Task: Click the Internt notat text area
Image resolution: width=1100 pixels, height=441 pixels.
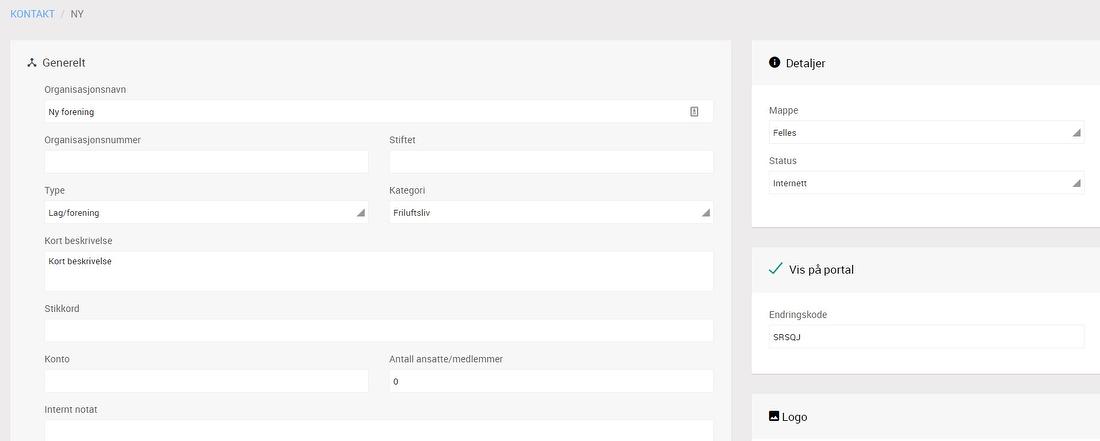Action: click(378, 430)
